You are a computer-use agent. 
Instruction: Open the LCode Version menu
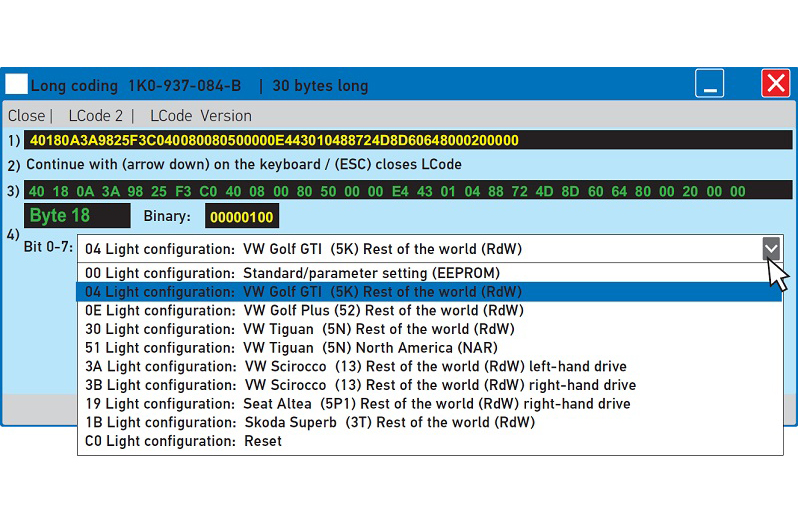pyautogui.click(x=200, y=116)
